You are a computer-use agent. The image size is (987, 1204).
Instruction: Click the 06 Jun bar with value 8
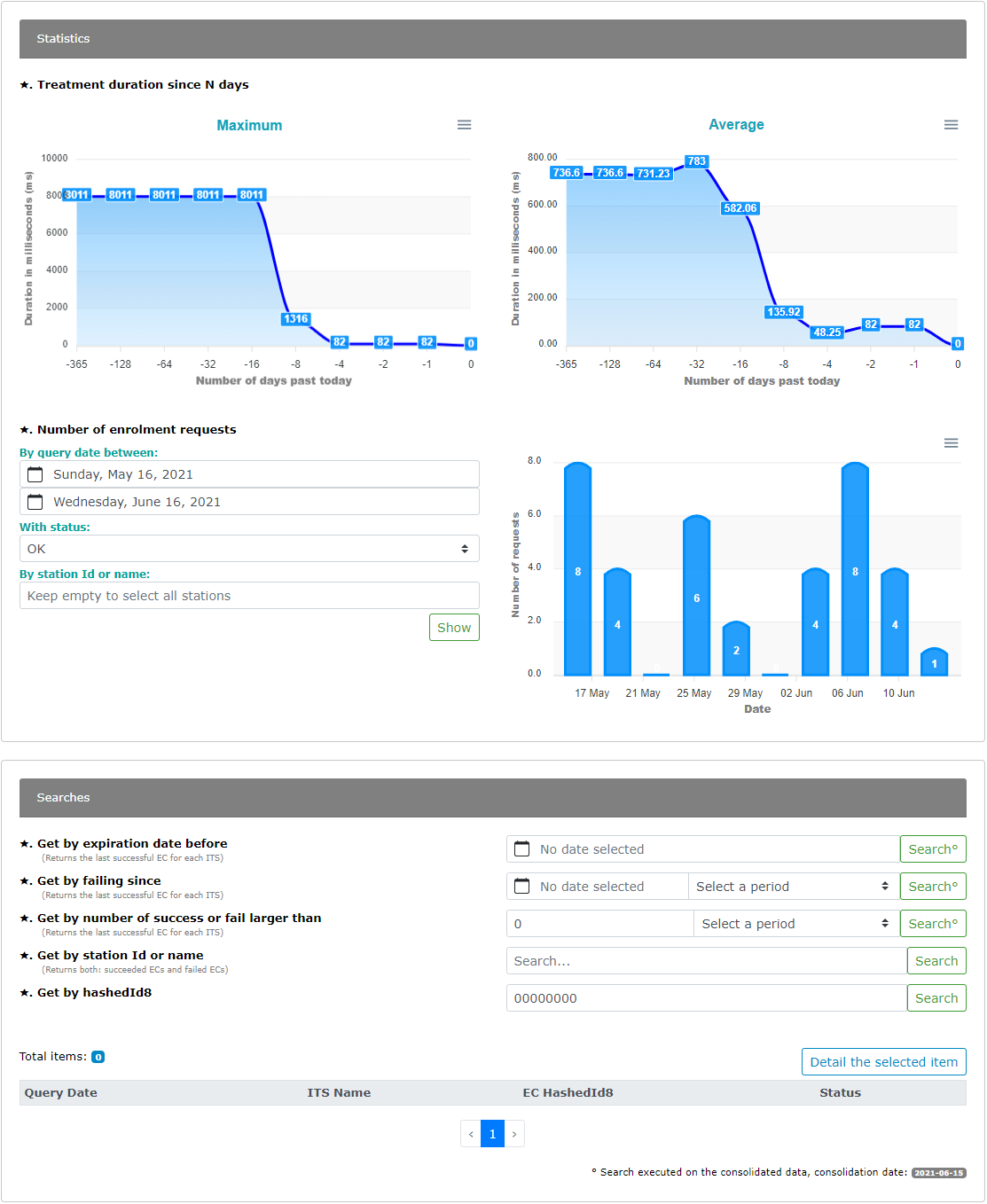coord(855,569)
